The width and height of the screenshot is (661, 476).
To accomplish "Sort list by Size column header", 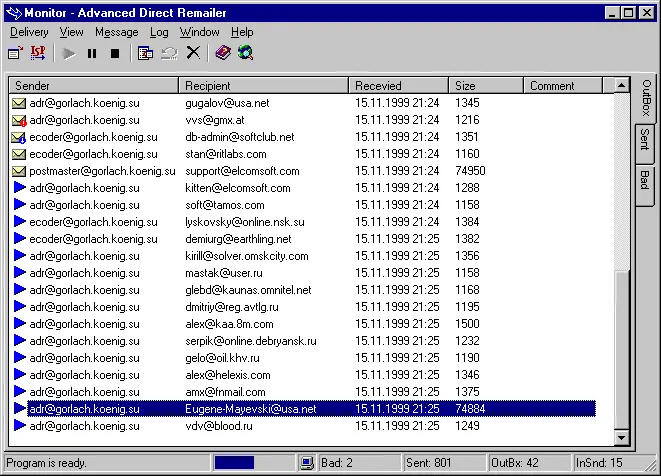I will tap(486, 86).
